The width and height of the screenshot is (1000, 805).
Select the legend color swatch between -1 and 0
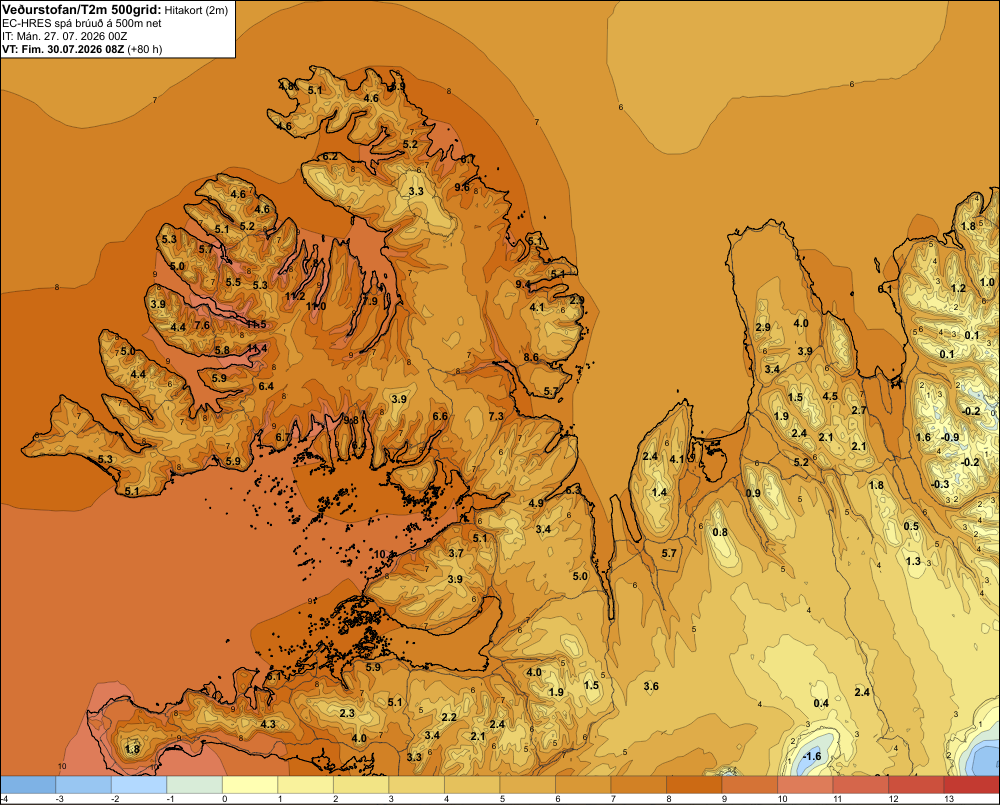(x=195, y=785)
